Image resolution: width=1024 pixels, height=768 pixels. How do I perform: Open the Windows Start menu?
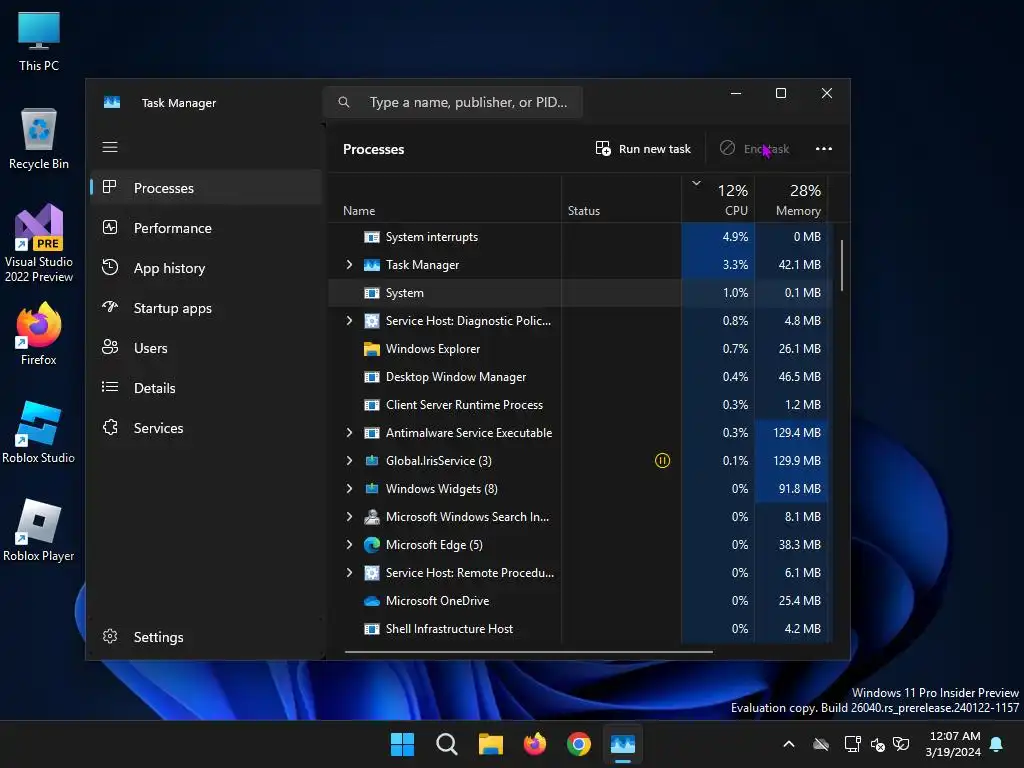pos(402,744)
